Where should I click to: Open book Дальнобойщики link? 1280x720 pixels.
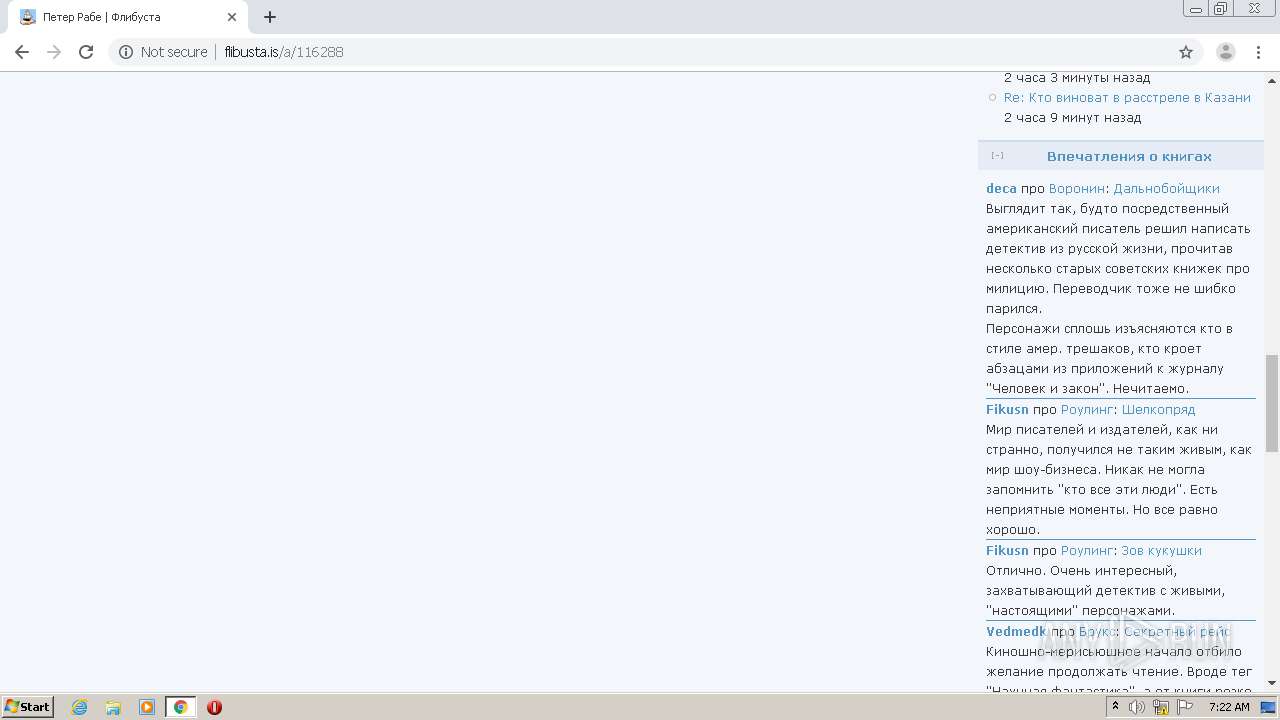pos(1166,188)
